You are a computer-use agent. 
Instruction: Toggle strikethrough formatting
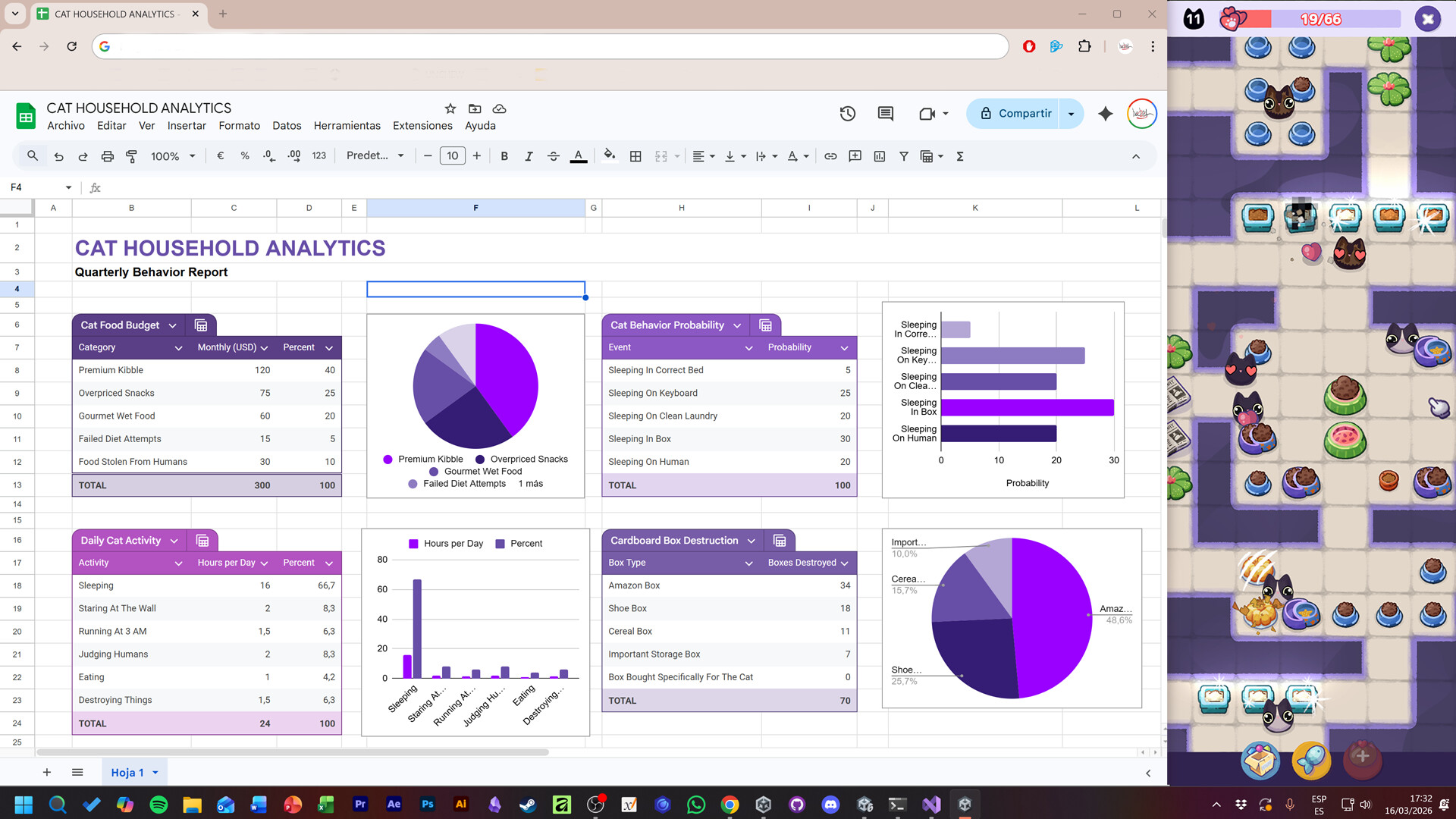point(553,156)
